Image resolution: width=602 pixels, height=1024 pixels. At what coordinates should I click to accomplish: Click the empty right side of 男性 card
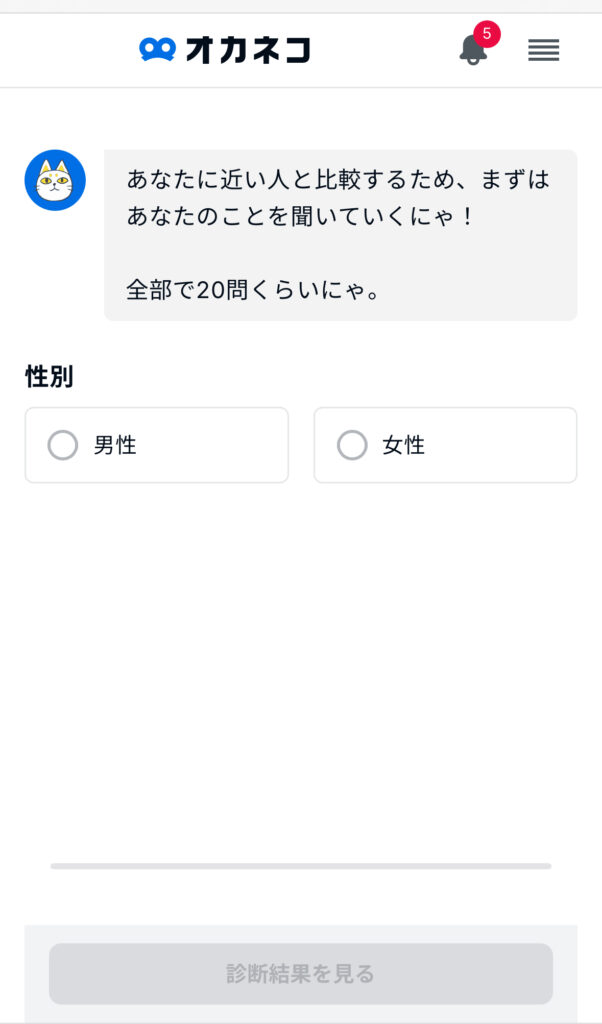[230, 445]
